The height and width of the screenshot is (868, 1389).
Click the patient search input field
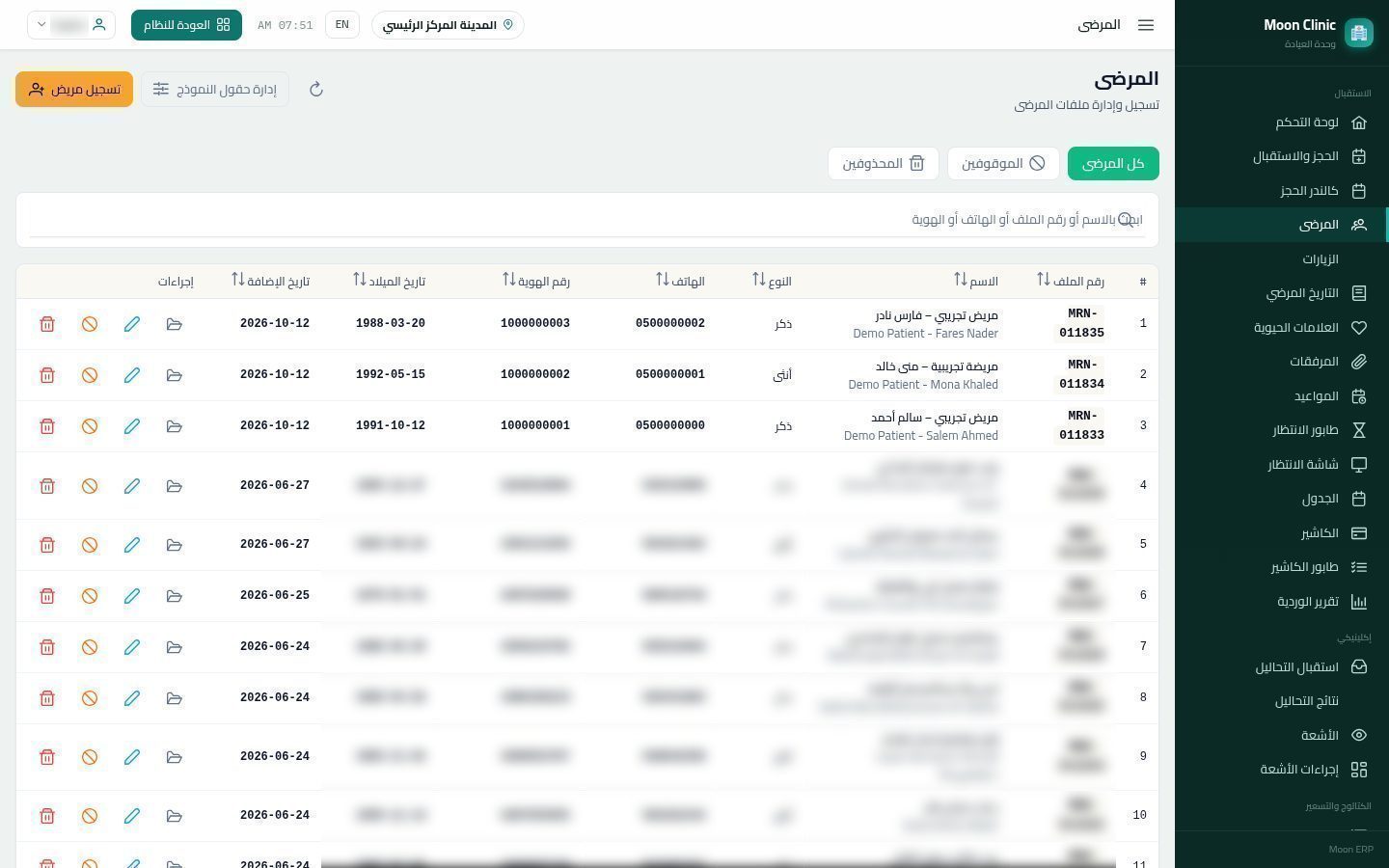coord(586,220)
